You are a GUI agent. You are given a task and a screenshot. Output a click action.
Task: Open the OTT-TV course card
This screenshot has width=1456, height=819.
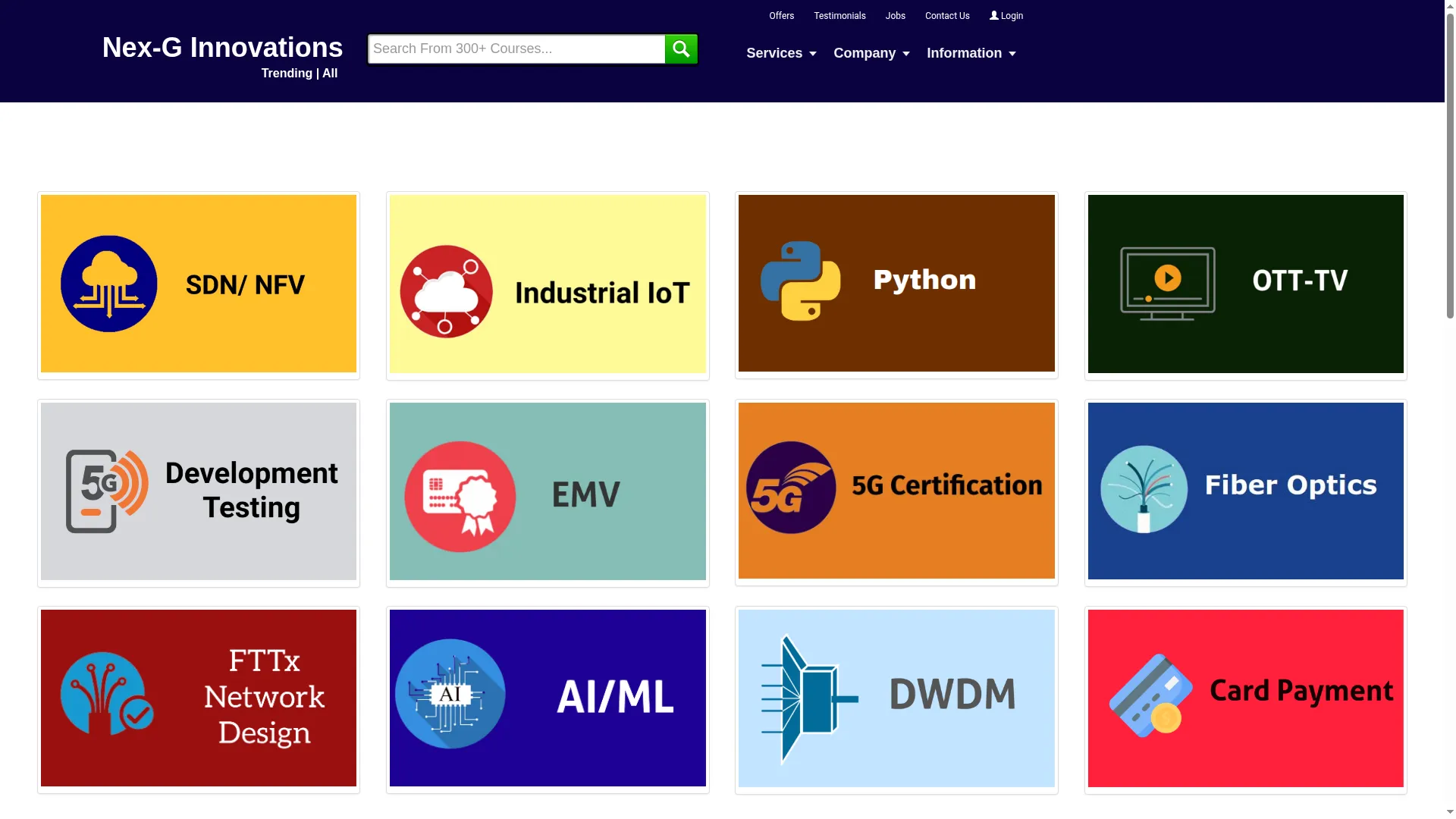click(1246, 284)
